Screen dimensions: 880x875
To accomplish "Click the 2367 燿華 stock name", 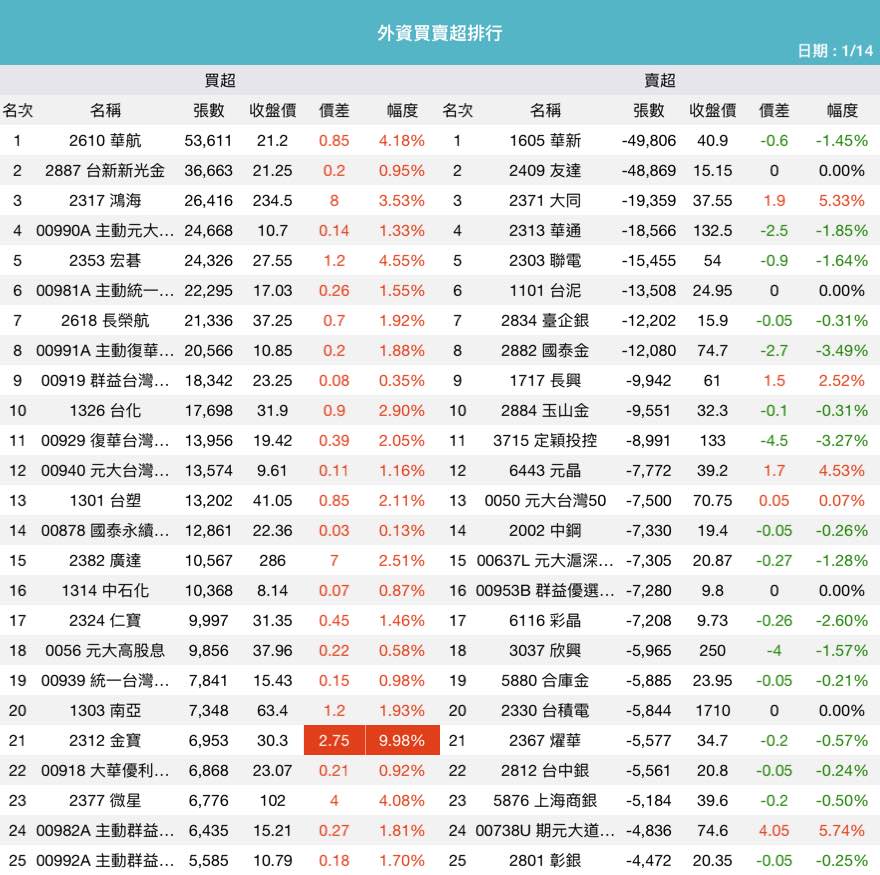I will 545,740.
